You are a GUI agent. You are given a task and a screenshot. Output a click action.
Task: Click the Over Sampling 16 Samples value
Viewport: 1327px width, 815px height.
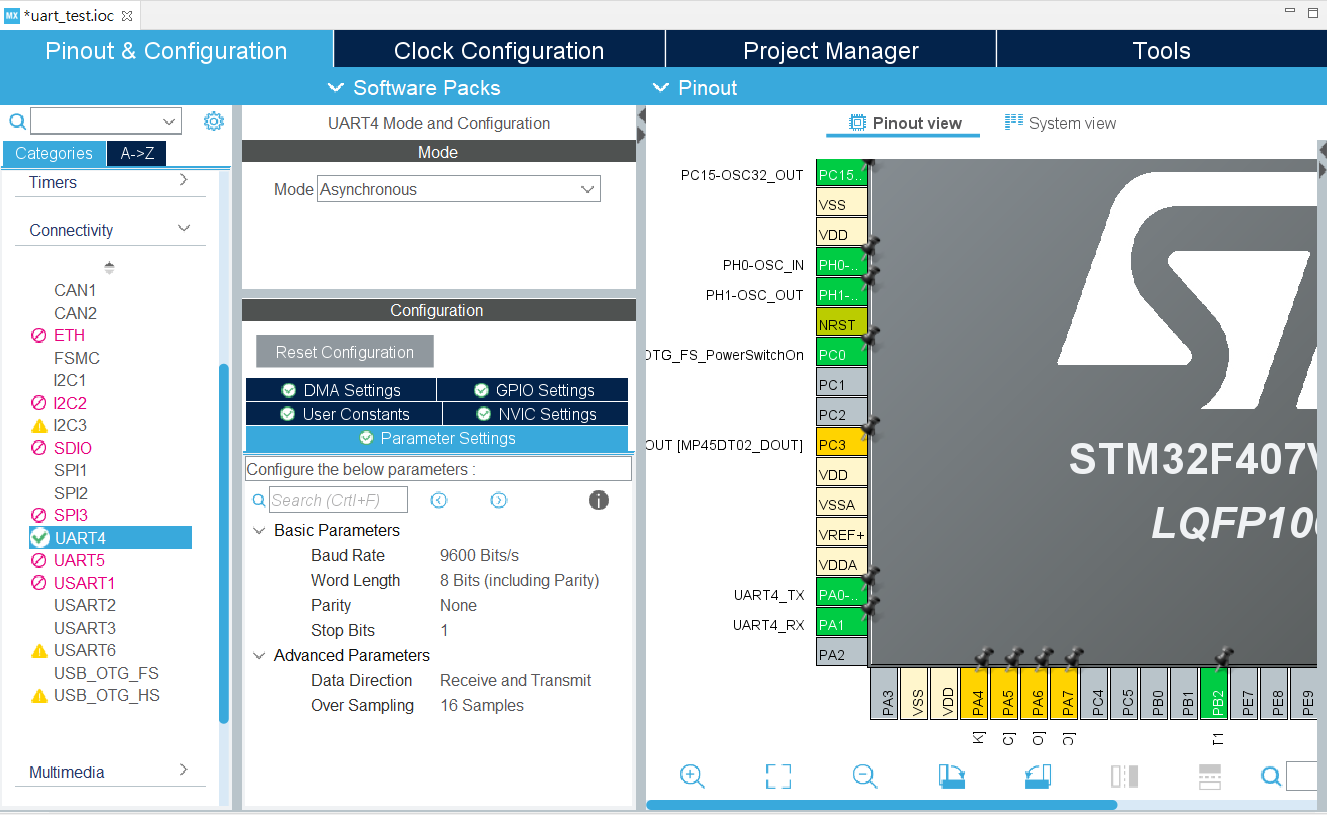(482, 706)
